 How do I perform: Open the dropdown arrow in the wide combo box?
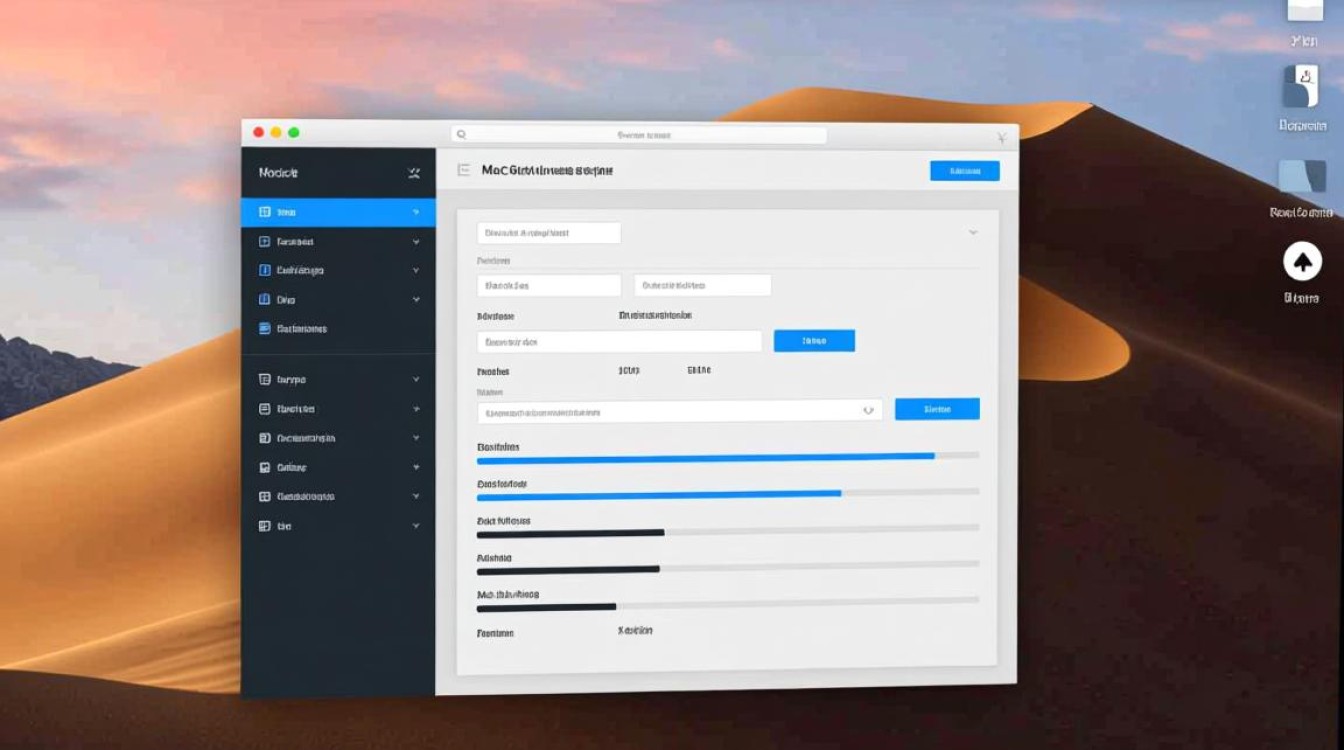coord(867,410)
